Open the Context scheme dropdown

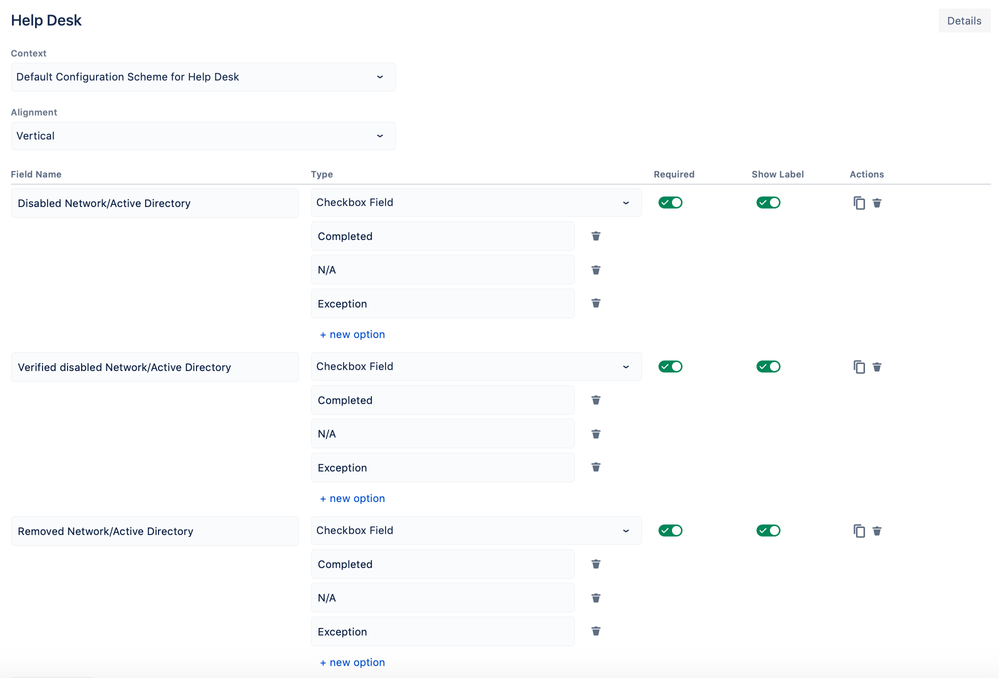(203, 76)
